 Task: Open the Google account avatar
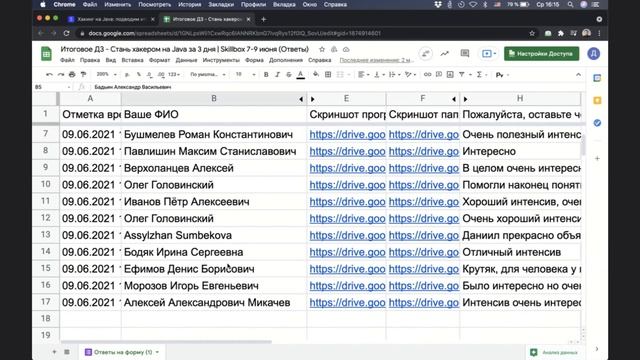pyautogui.click(x=593, y=53)
